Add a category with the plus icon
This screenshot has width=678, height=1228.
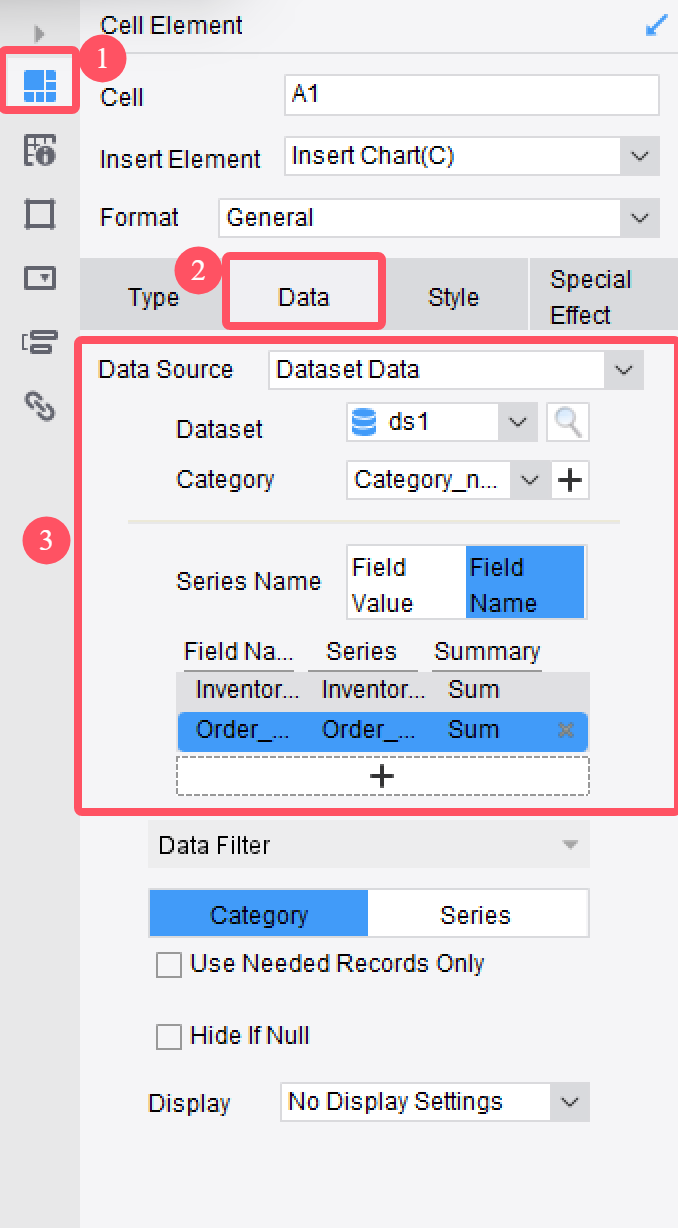pos(569,480)
